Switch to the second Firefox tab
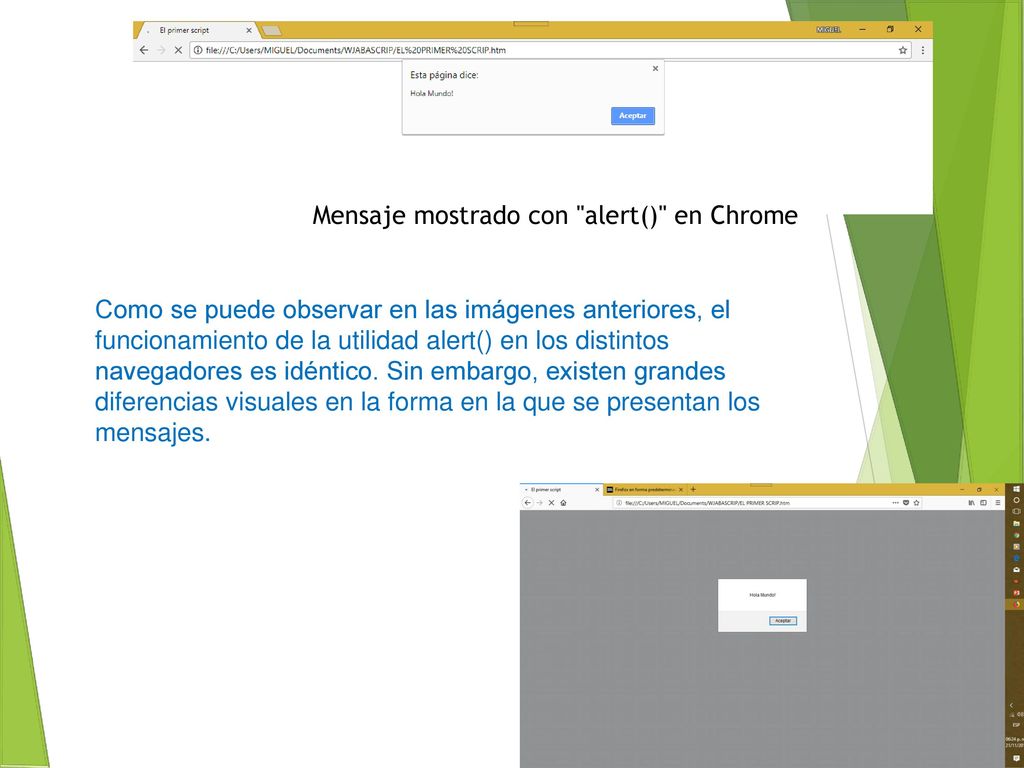This screenshot has width=1024, height=768. click(644, 490)
